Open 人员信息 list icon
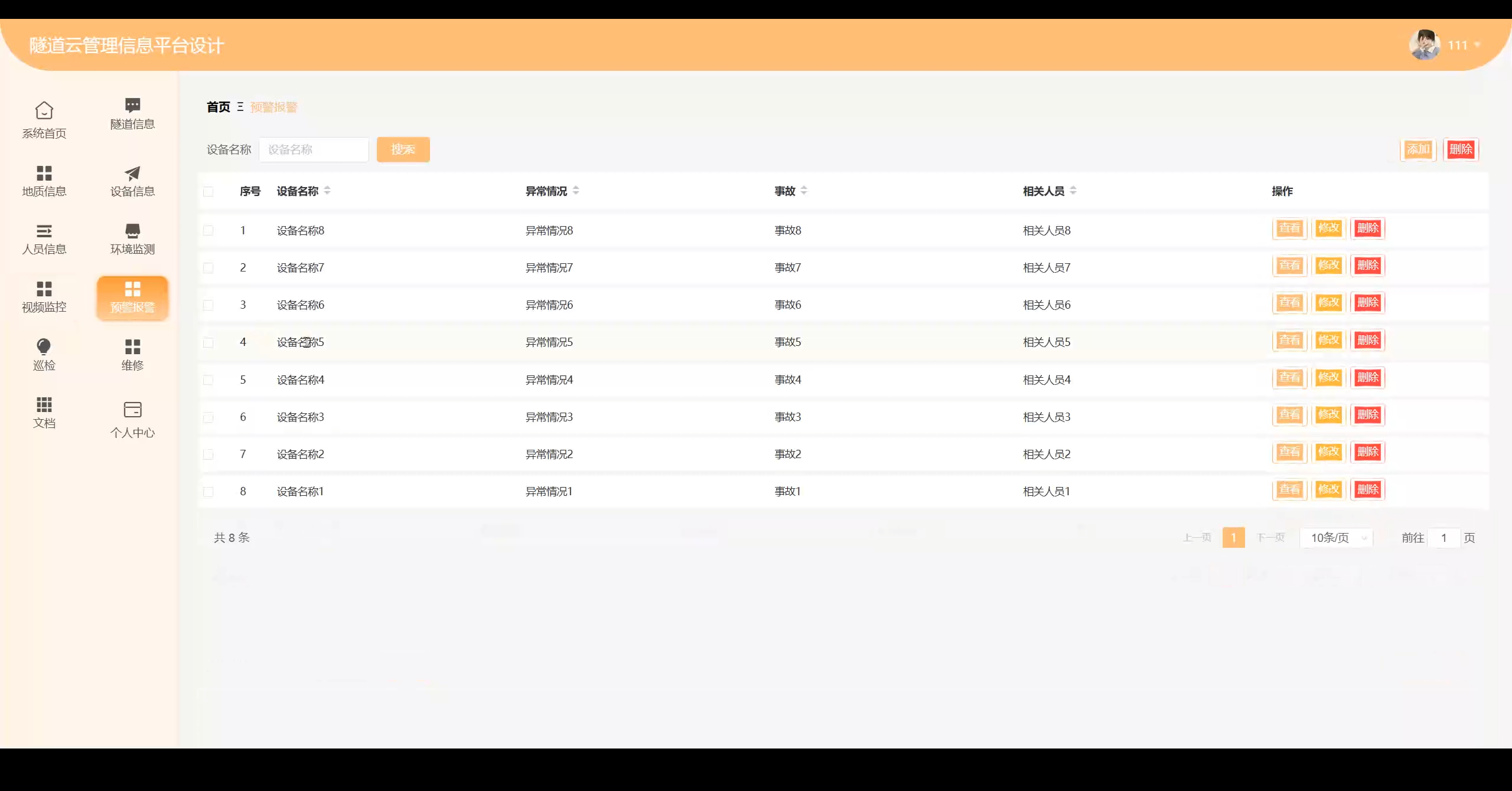The height and width of the screenshot is (791, 1512). 44,231
